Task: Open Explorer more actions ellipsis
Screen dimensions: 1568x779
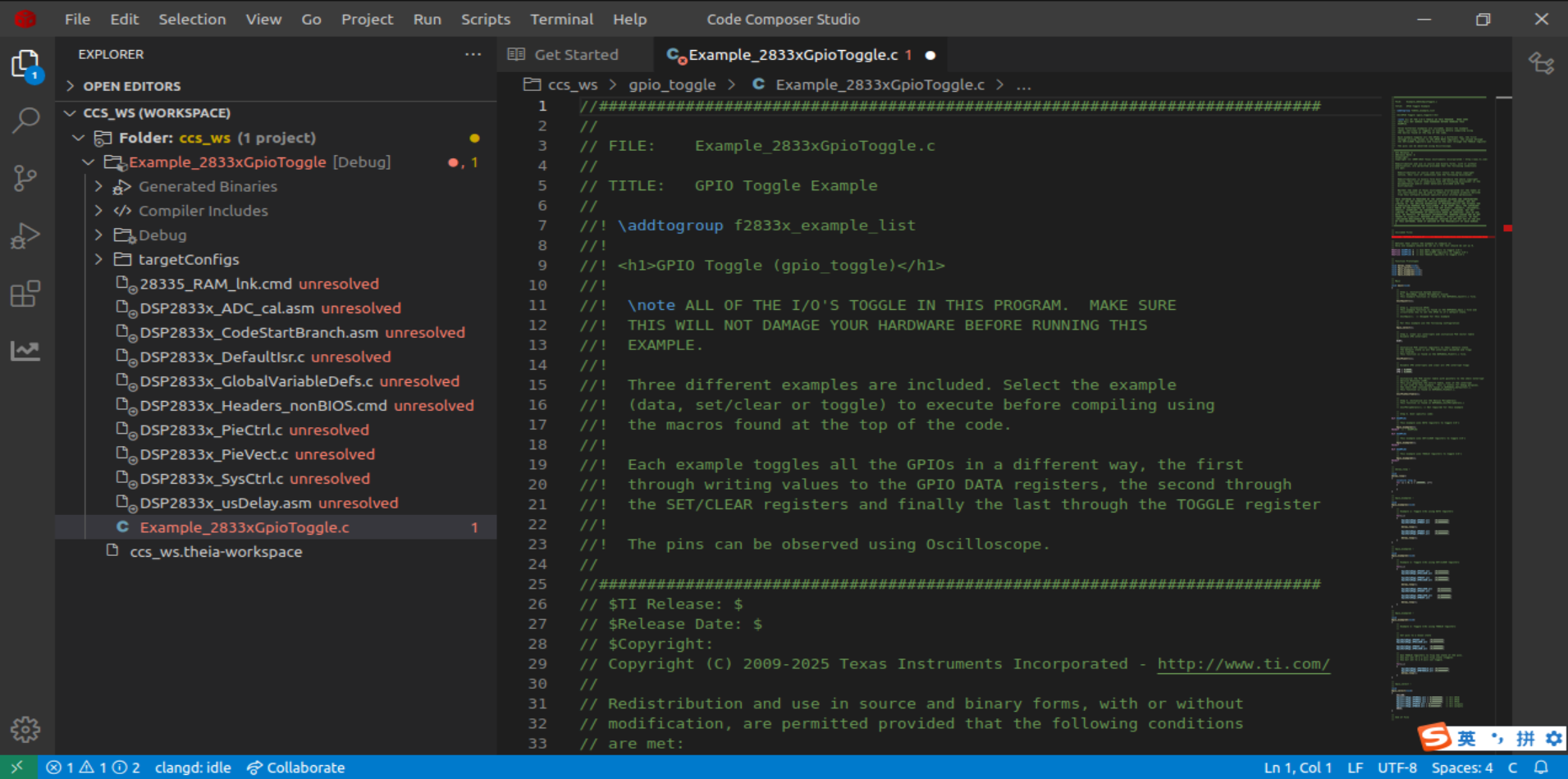Action: point(473,54)
